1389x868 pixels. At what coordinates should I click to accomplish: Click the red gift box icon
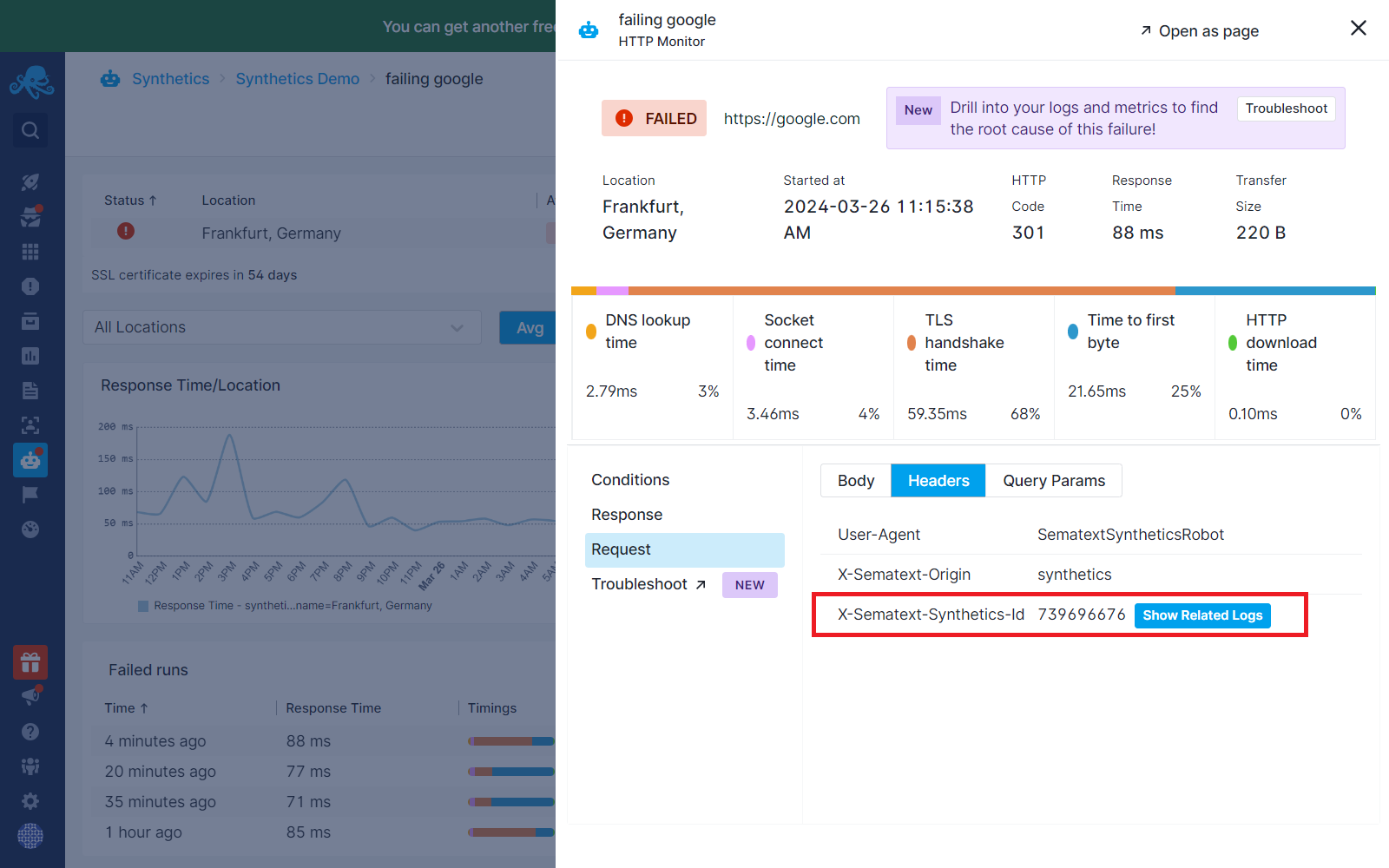[x=30, y=663]
